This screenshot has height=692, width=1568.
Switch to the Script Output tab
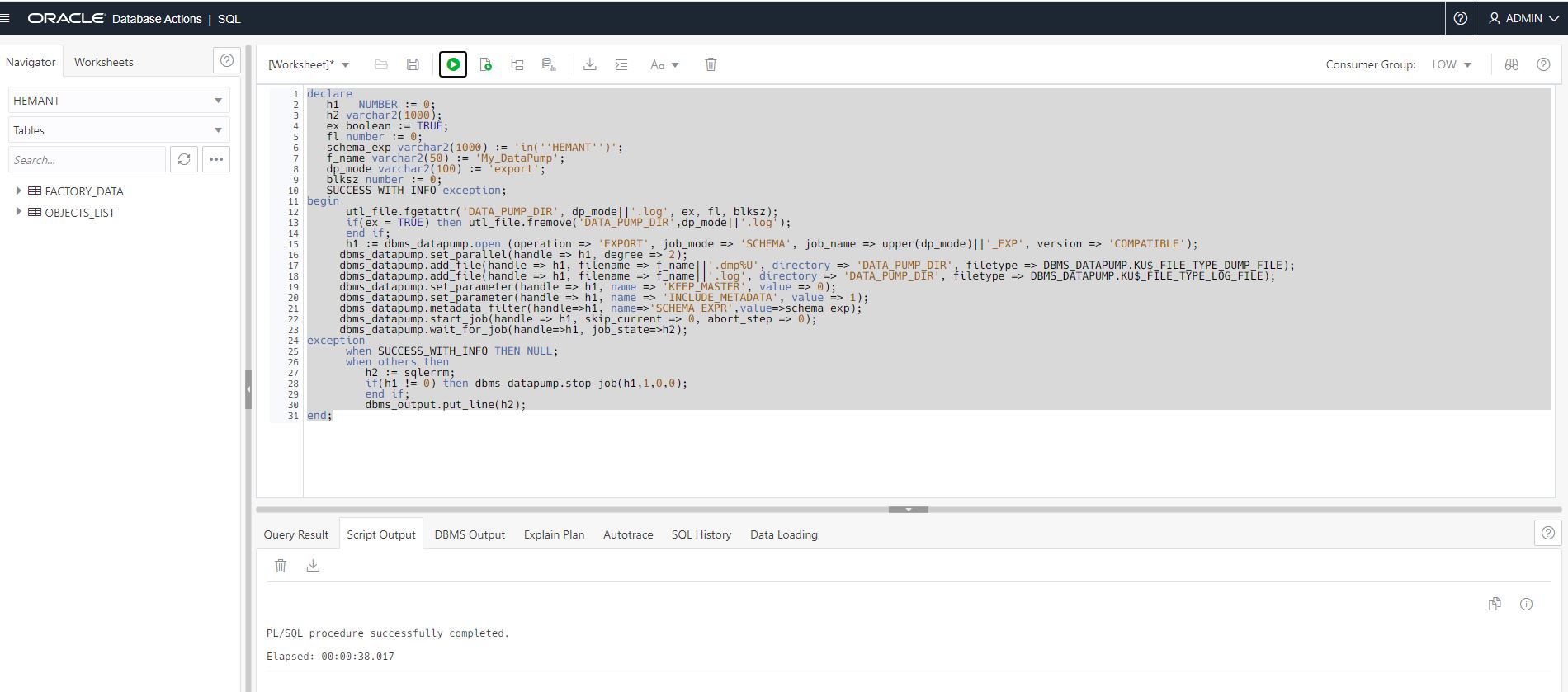click(381, 534)
